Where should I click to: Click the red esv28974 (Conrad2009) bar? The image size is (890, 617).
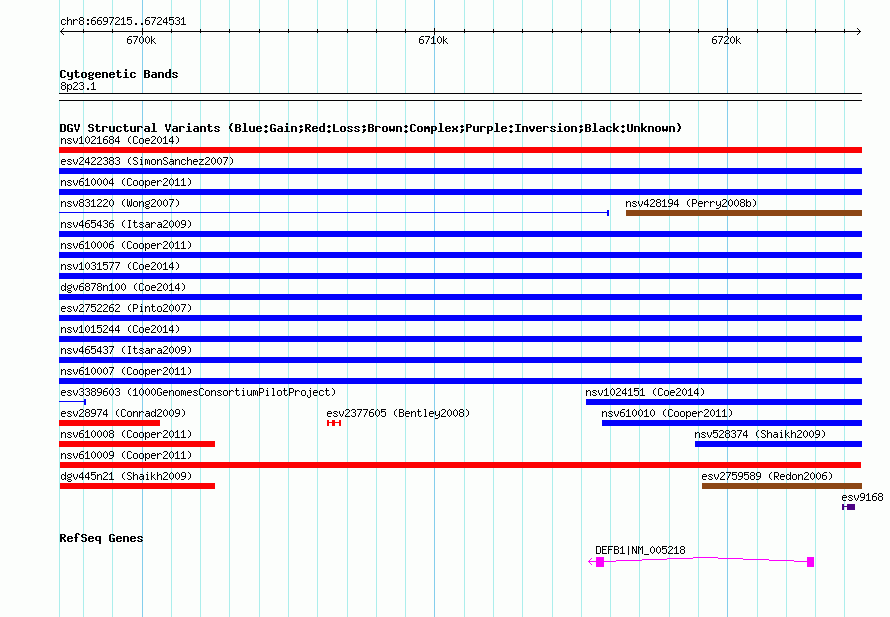tap(110, 423)
